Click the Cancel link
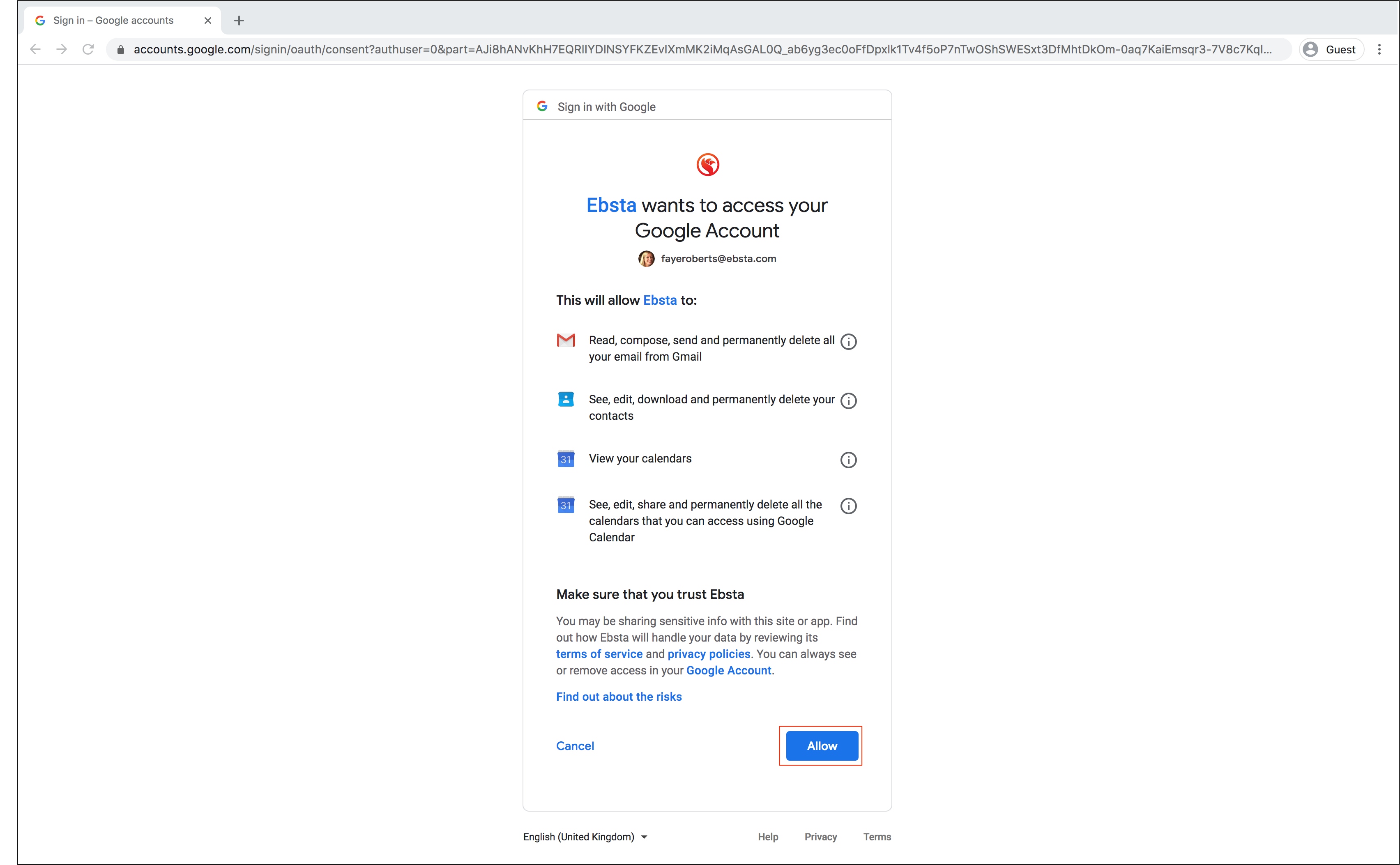This screenshot has height=865, width=1400. 574,745
